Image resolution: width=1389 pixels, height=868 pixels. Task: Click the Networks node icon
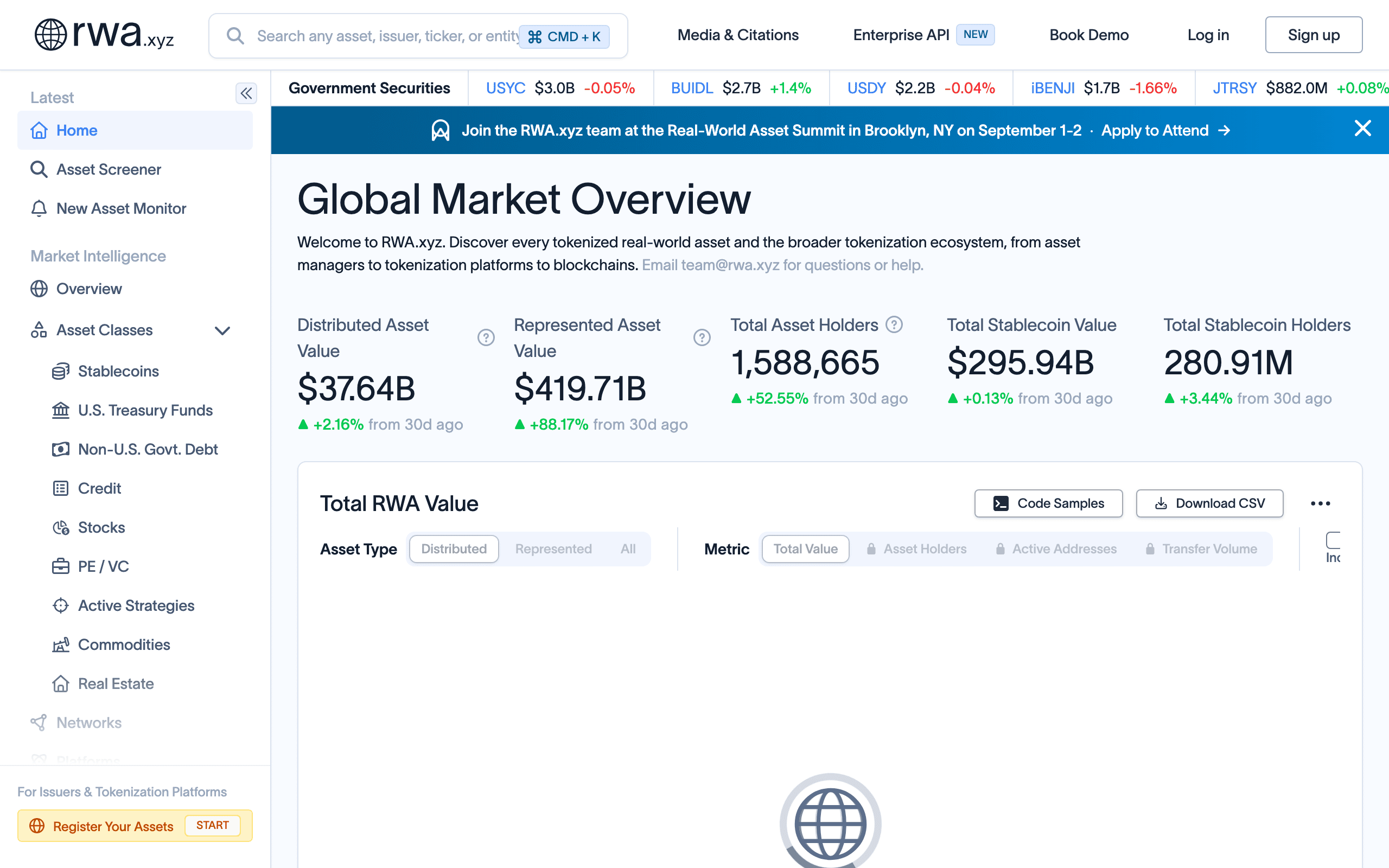click(x=39, y=723)
